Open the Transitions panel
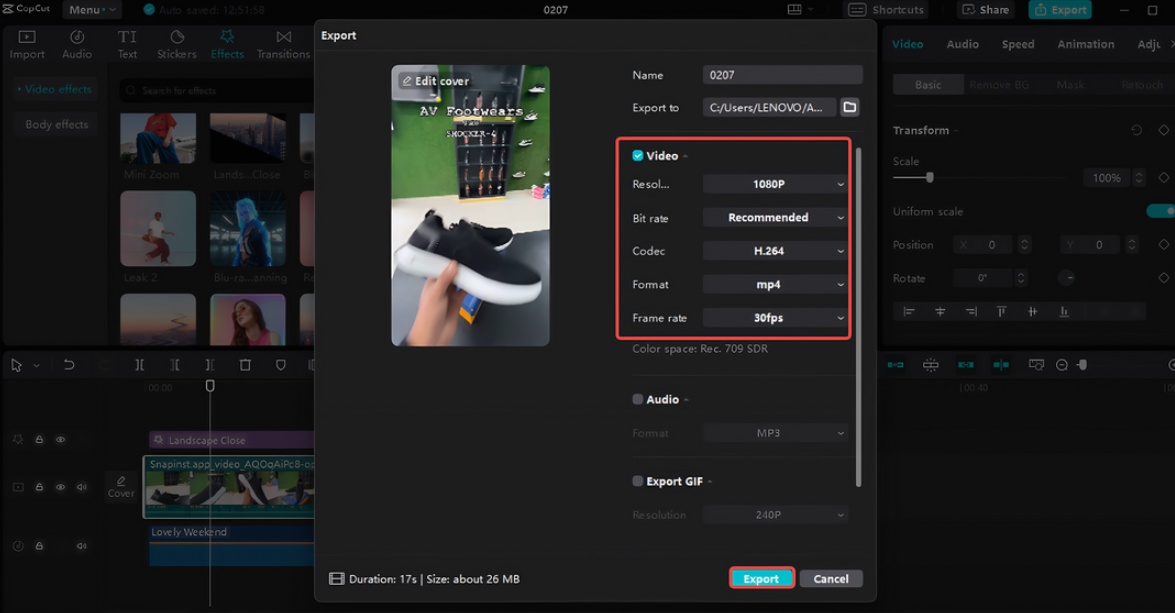This screenshot has height=613, width=1175. pos(283,45)
